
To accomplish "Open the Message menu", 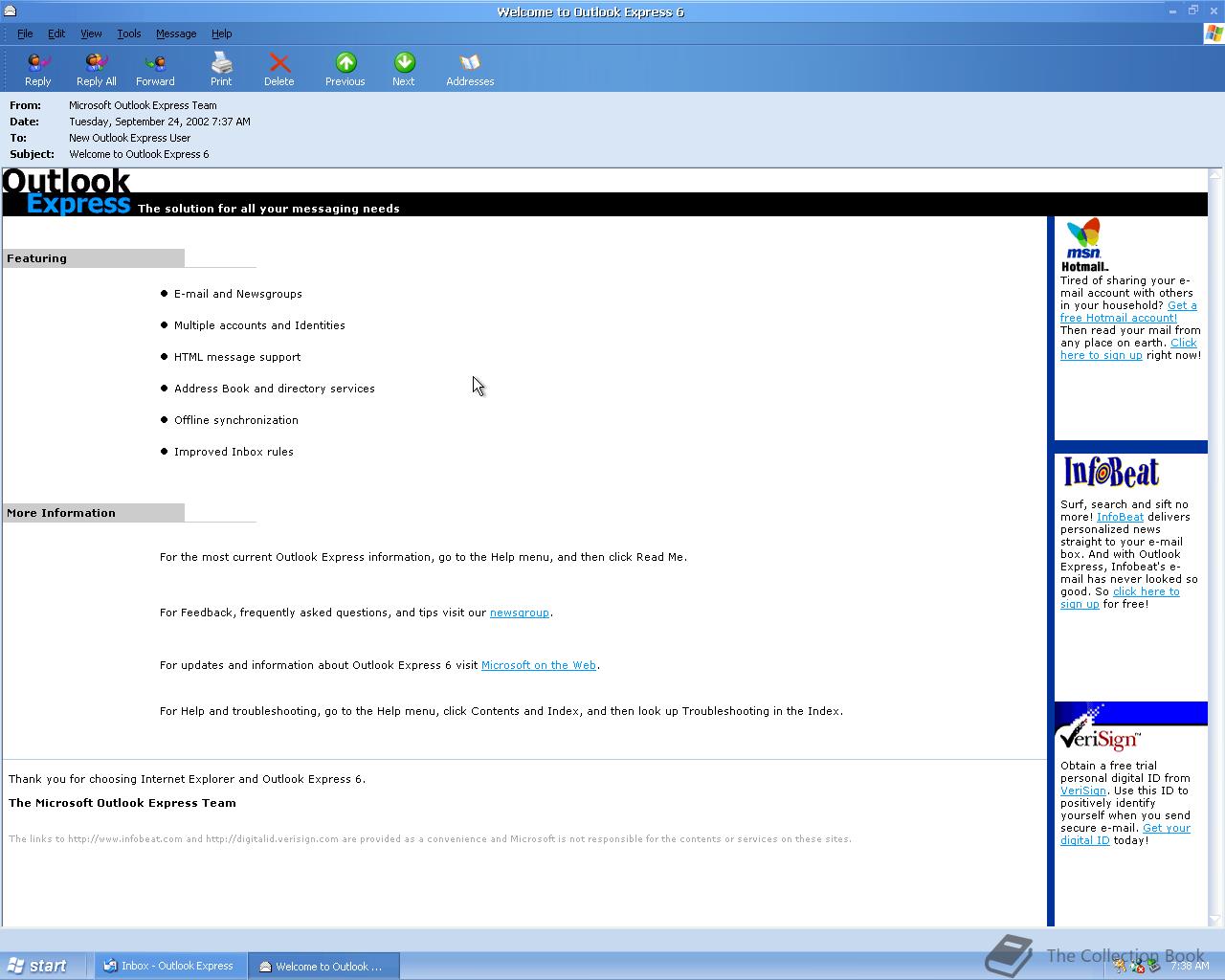I will click(x=176, y=33).
